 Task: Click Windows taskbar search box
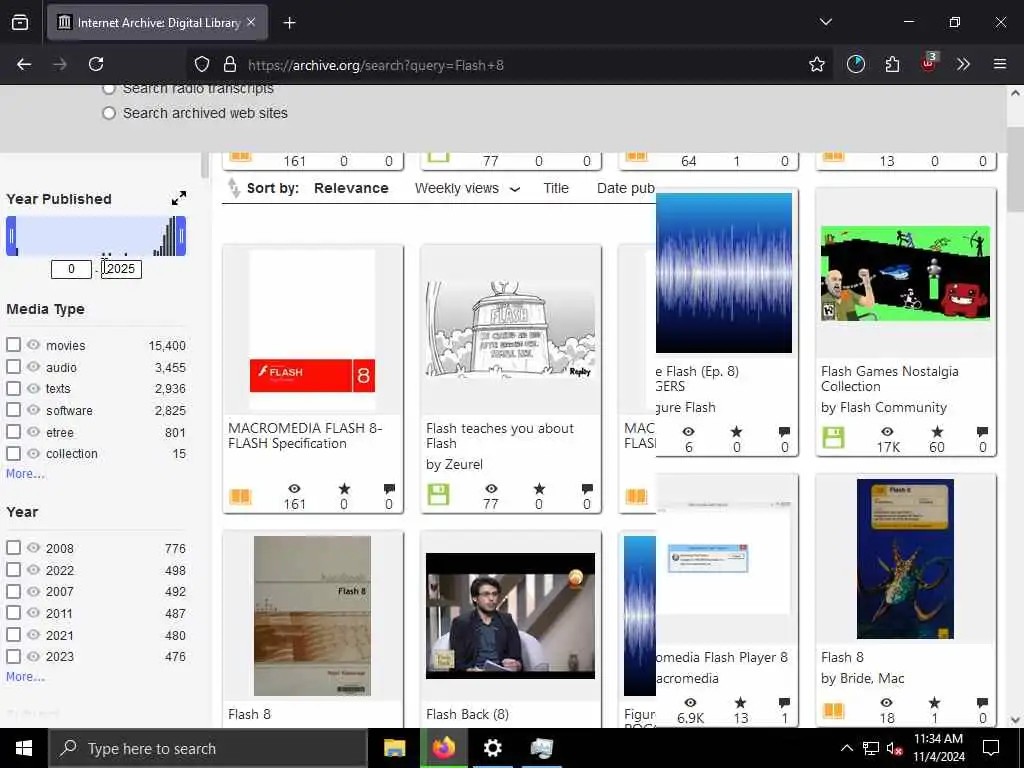[208, 748]
